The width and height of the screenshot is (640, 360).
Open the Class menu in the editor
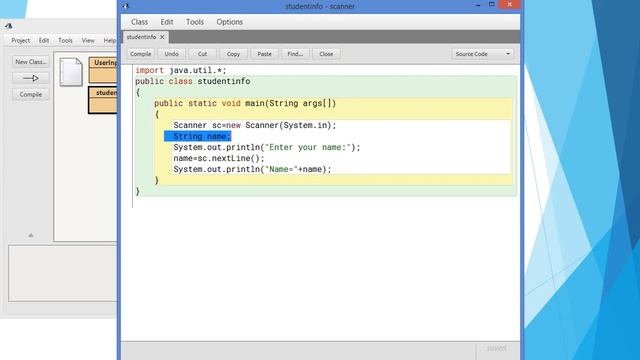139,22
